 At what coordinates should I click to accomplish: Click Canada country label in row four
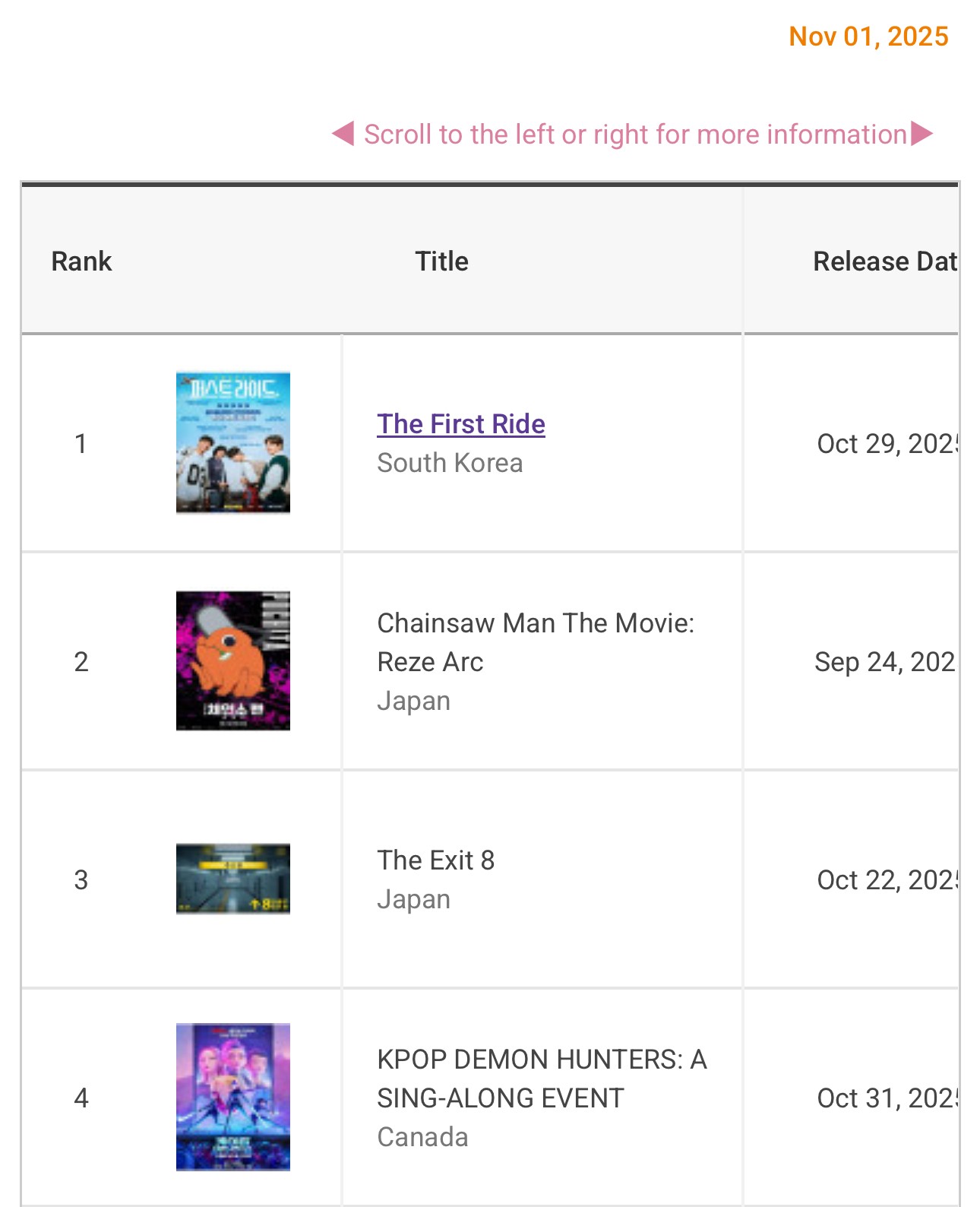click(x=422, y=1137)
